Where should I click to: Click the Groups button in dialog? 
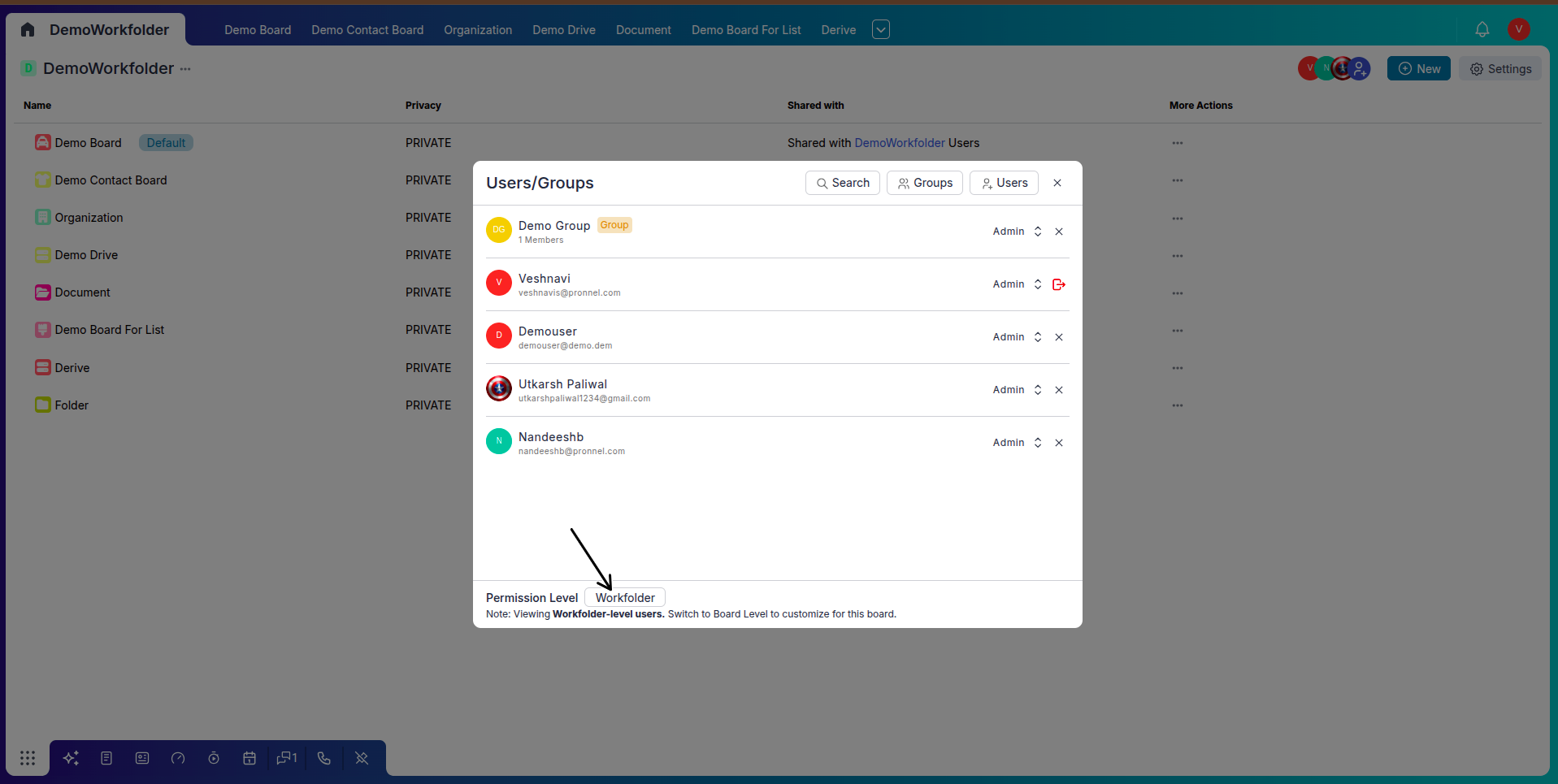[925, 183]
